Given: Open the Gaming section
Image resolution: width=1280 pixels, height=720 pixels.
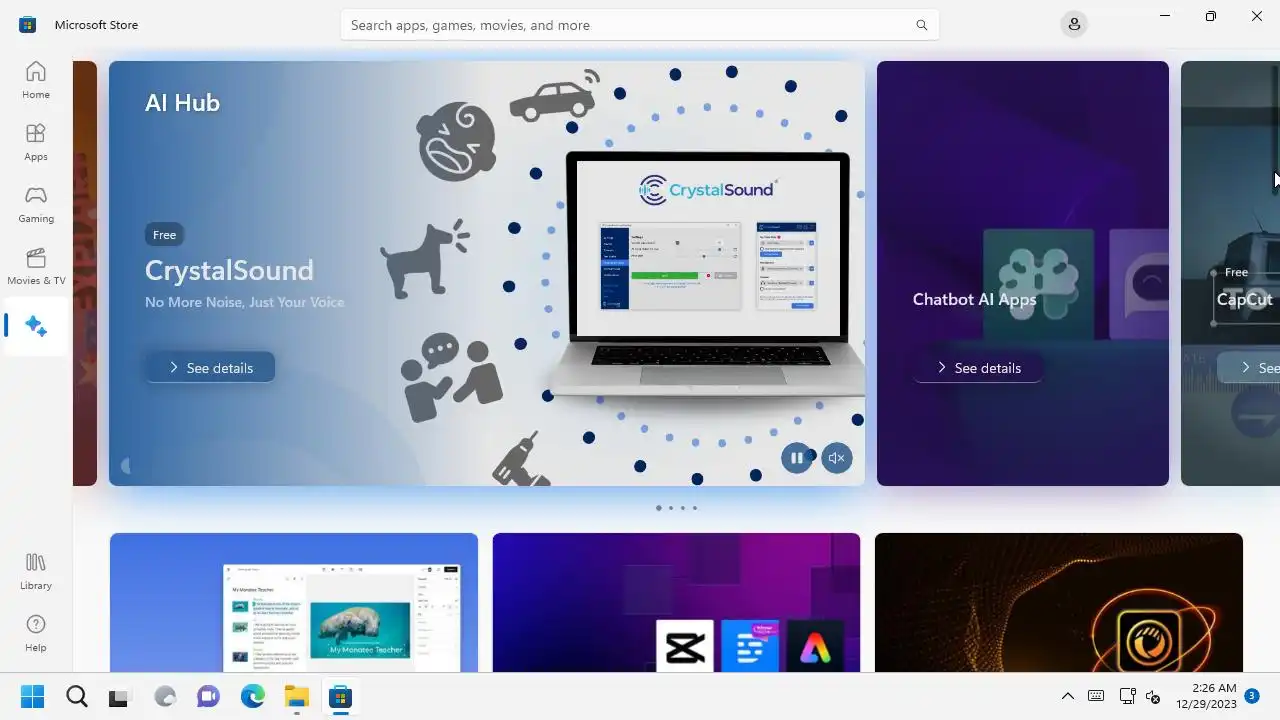Looking at the screenshot, I should [36, 204].
